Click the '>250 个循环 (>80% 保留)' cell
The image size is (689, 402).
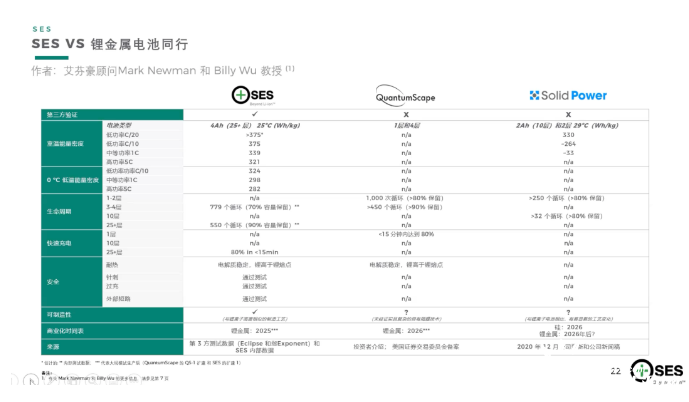[567, 198]
